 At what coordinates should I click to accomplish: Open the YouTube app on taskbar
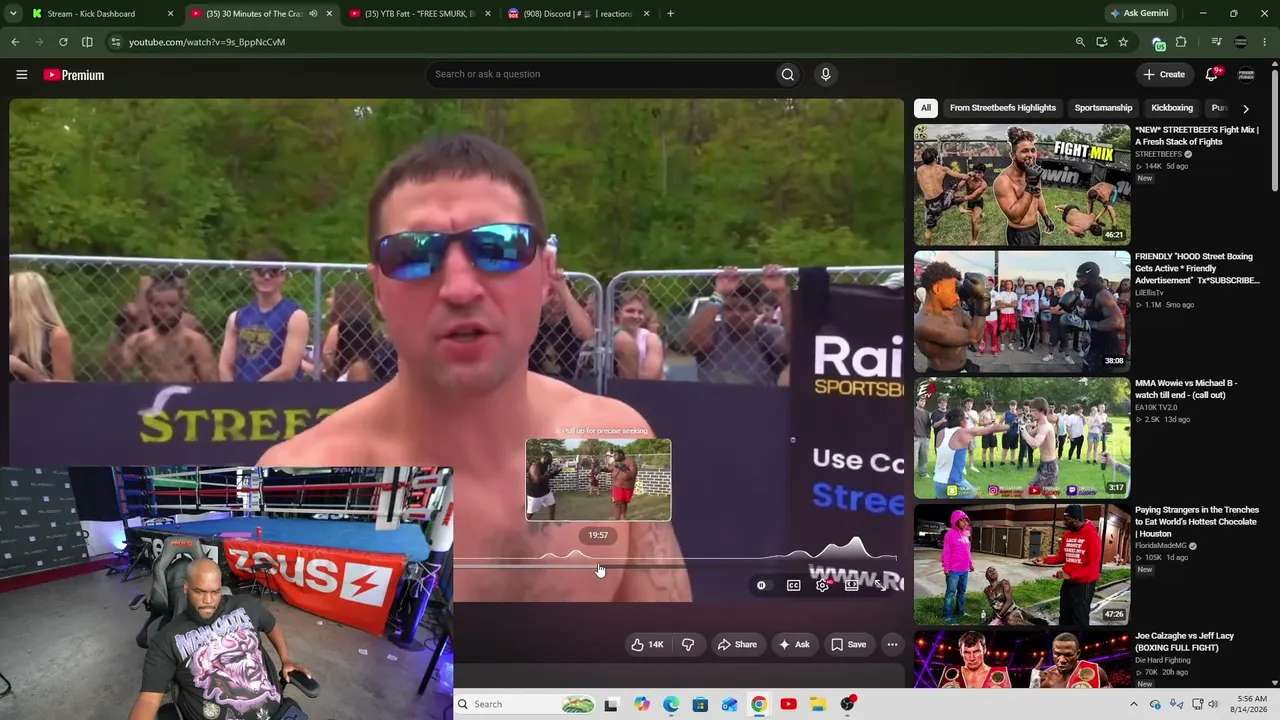point(788,704)
